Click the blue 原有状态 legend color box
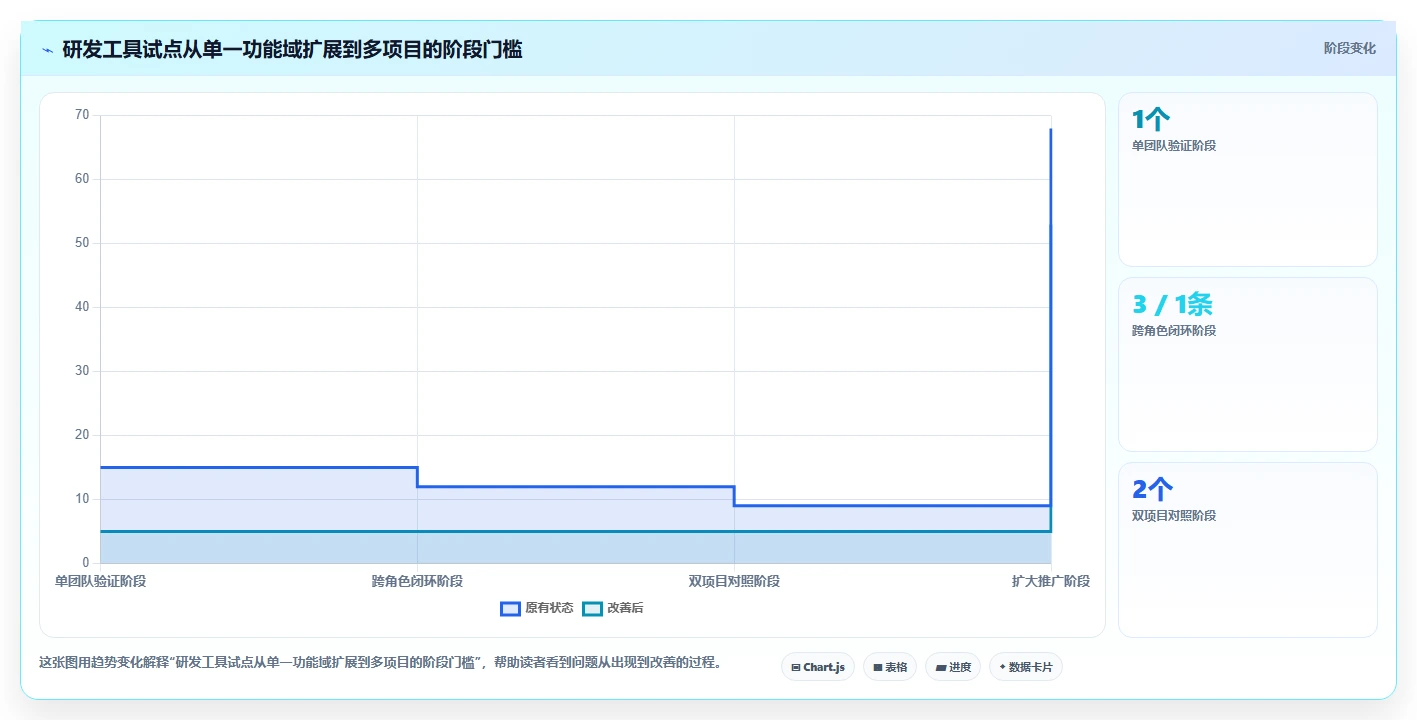1417x720 pixels. pyautogui.click(x=510, y=608)
